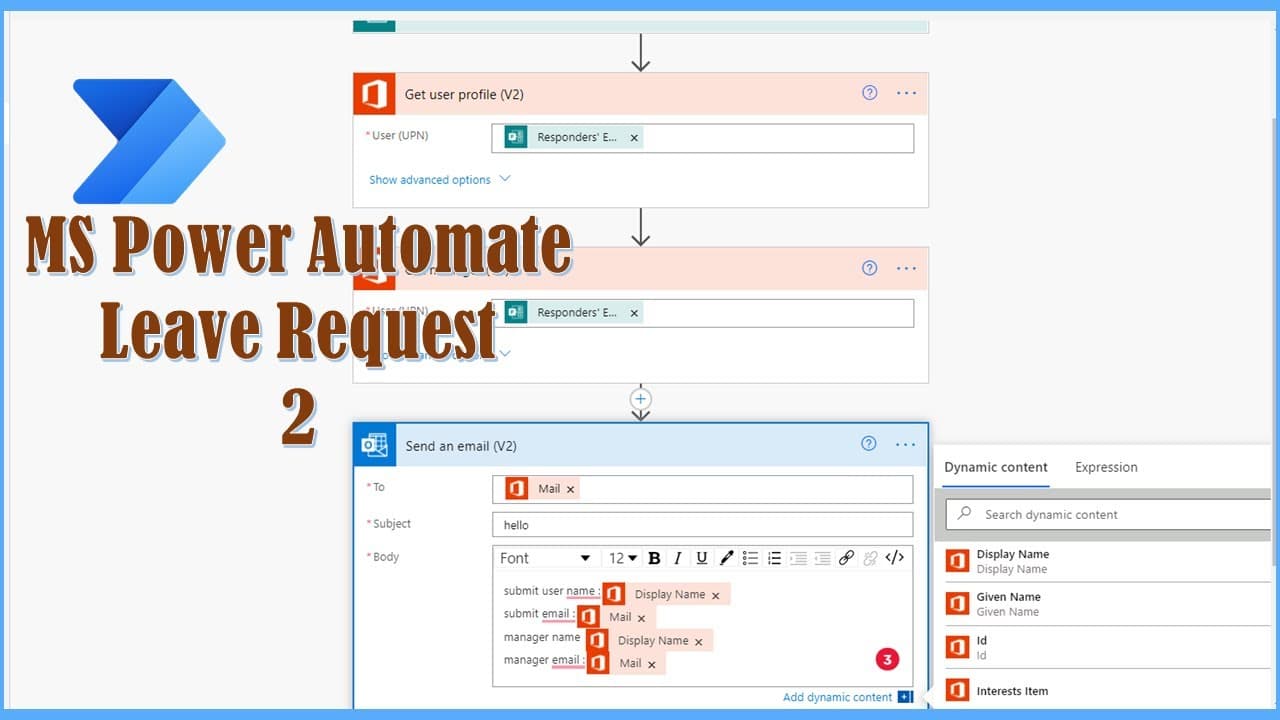Insert Display Name from dynamic content list
Image resolution: width=1280 pixels, height=720 pixels.
point(1107,561)
